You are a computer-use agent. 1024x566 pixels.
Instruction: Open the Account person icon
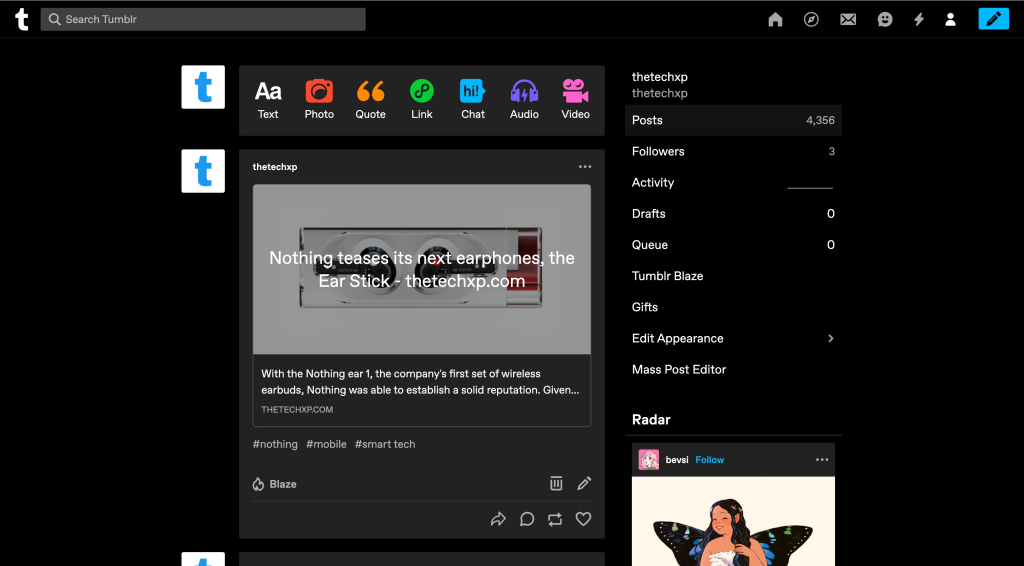point(950,20)
